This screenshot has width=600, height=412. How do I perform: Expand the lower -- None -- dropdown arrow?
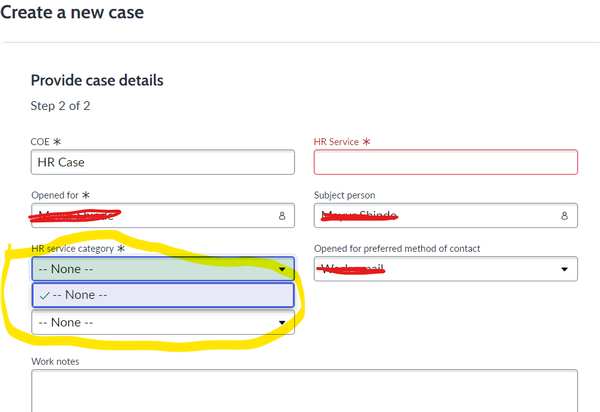click(x=282, y=323)
